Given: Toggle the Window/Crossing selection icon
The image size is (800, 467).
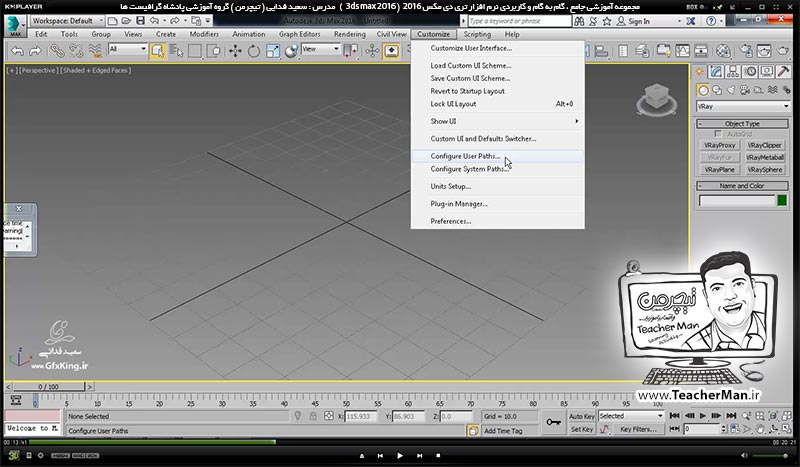Looking at the screenshot, I should click(x=214, y=51).
